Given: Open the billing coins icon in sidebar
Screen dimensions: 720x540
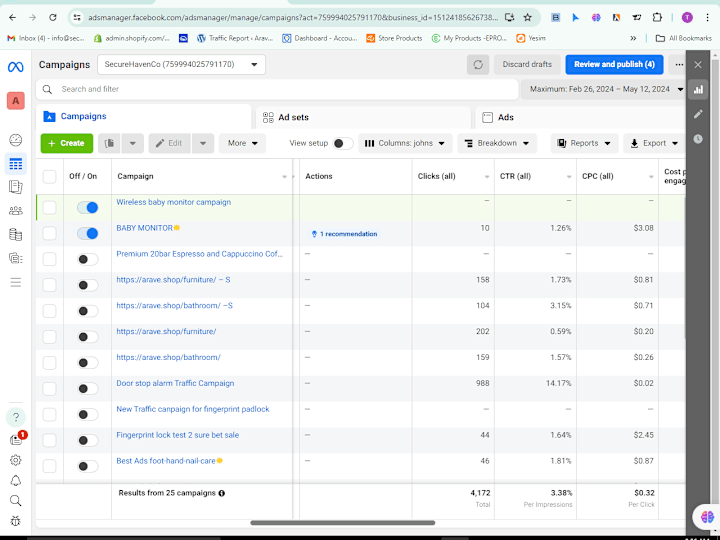Looking at the screenshot, I should pos(16,234).
